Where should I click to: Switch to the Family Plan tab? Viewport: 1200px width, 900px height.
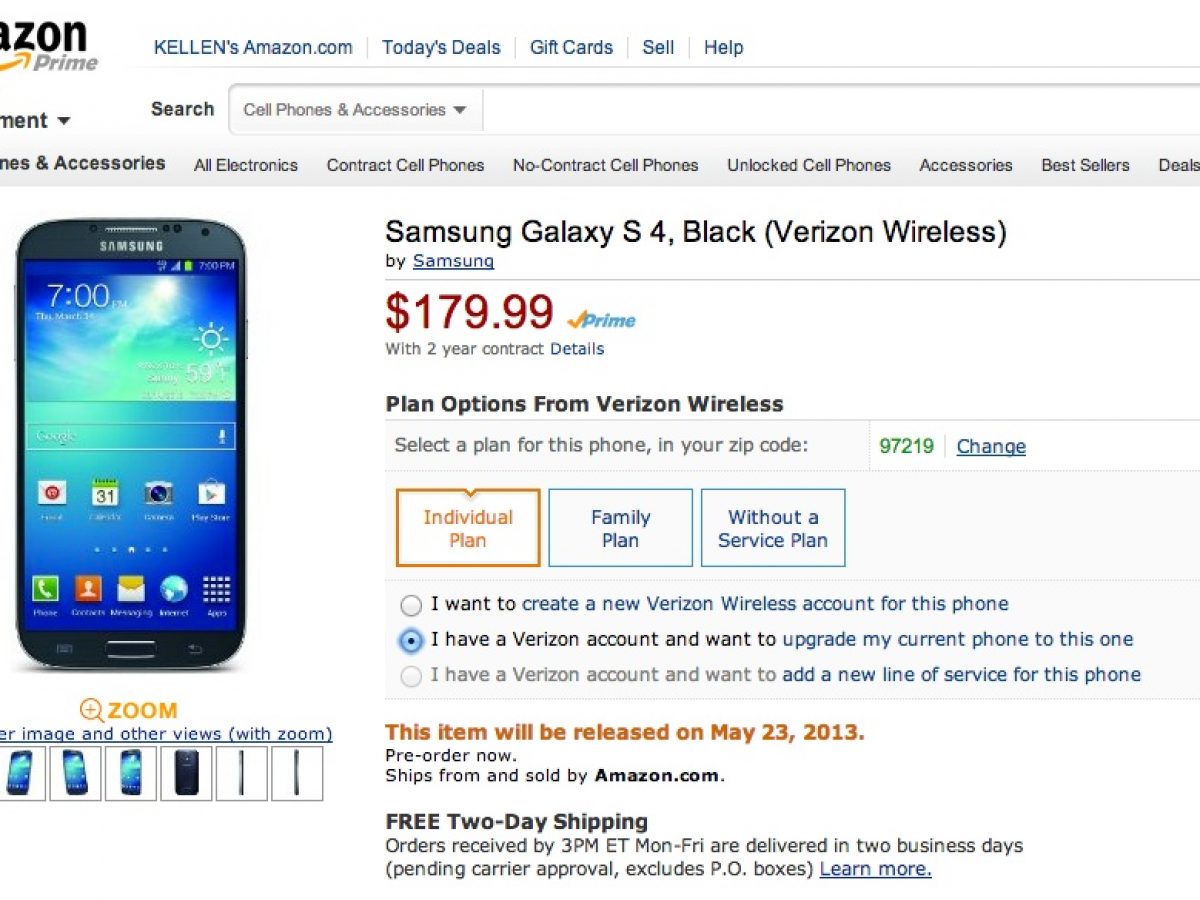[620, 528]
